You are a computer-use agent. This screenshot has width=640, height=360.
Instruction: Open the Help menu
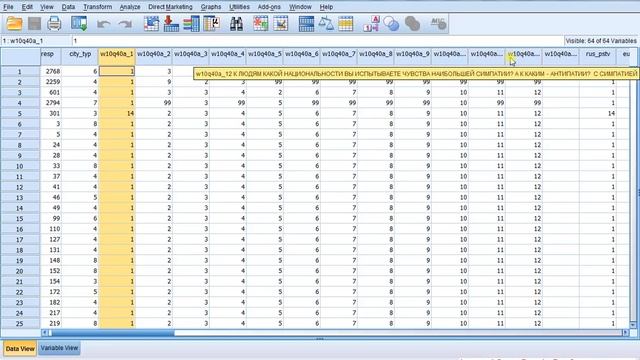326,7
